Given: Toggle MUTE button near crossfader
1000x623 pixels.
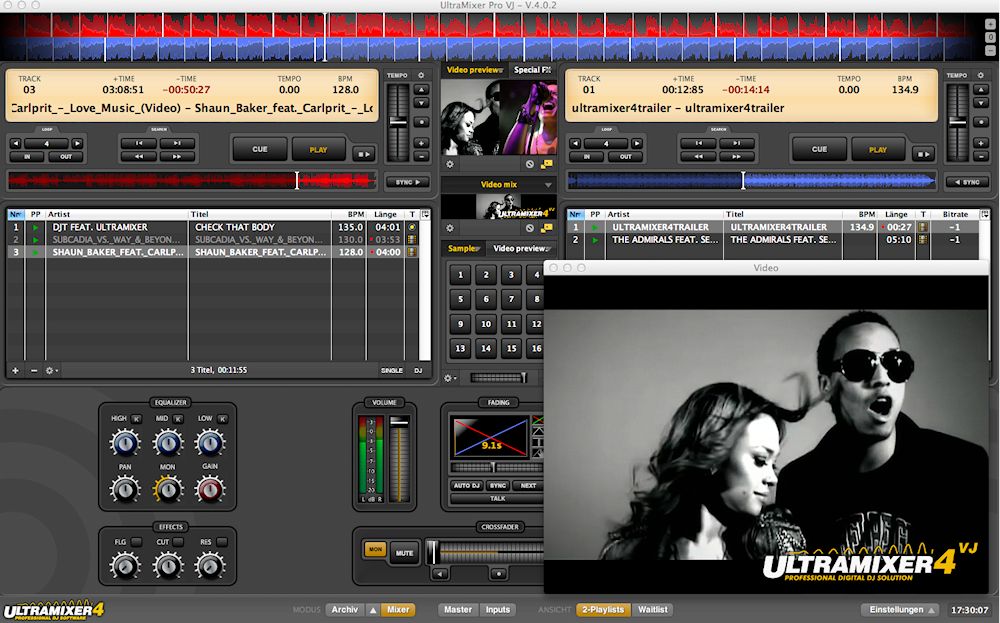Looking at the screenshot, I should [x=404, y=553].
